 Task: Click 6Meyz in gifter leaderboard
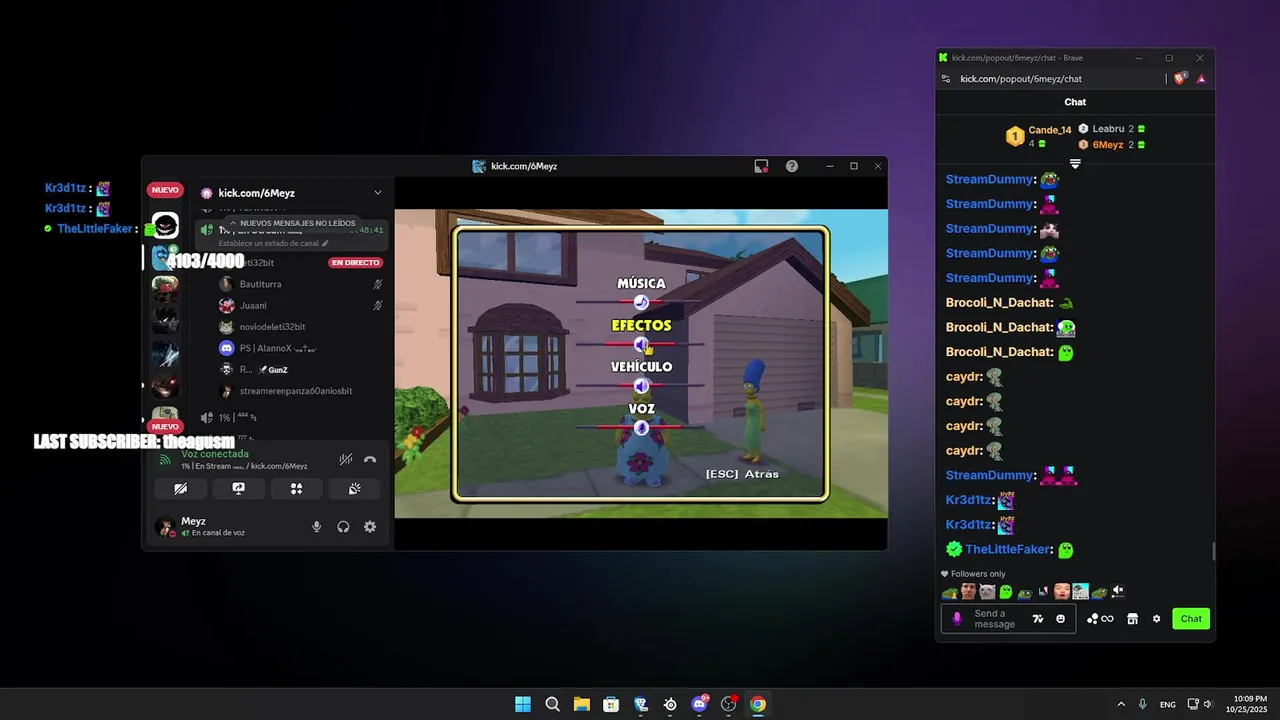coord(1108,145)
